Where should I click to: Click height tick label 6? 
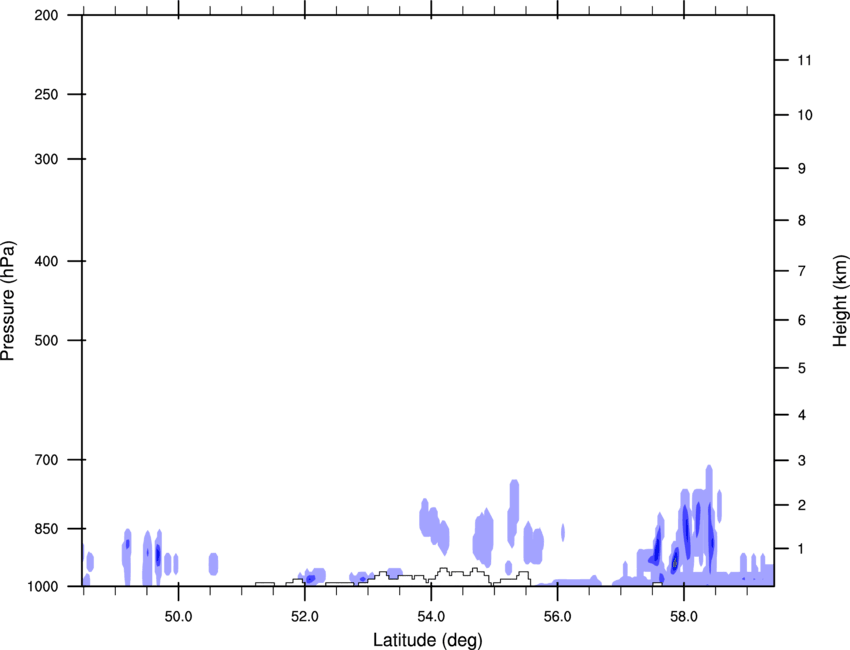click(802, 320)
